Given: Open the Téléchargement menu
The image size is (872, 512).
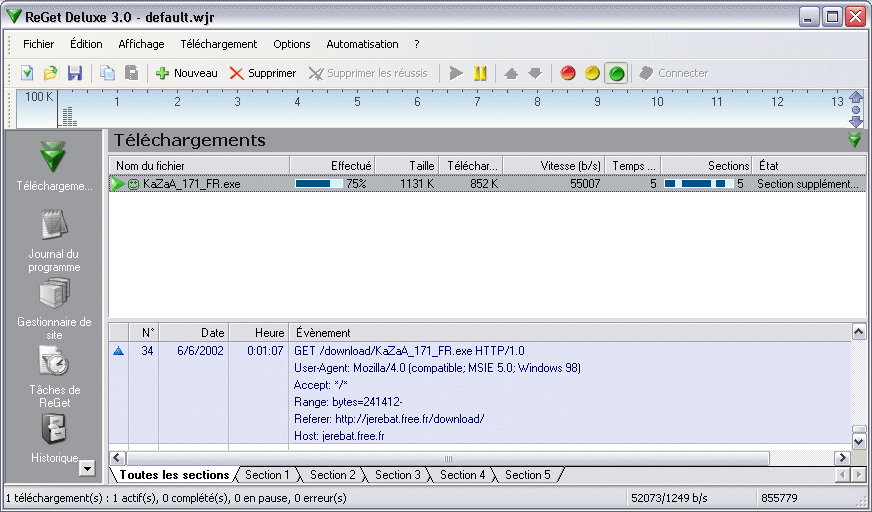Looking at the screenshot, I should pos(219,44).
